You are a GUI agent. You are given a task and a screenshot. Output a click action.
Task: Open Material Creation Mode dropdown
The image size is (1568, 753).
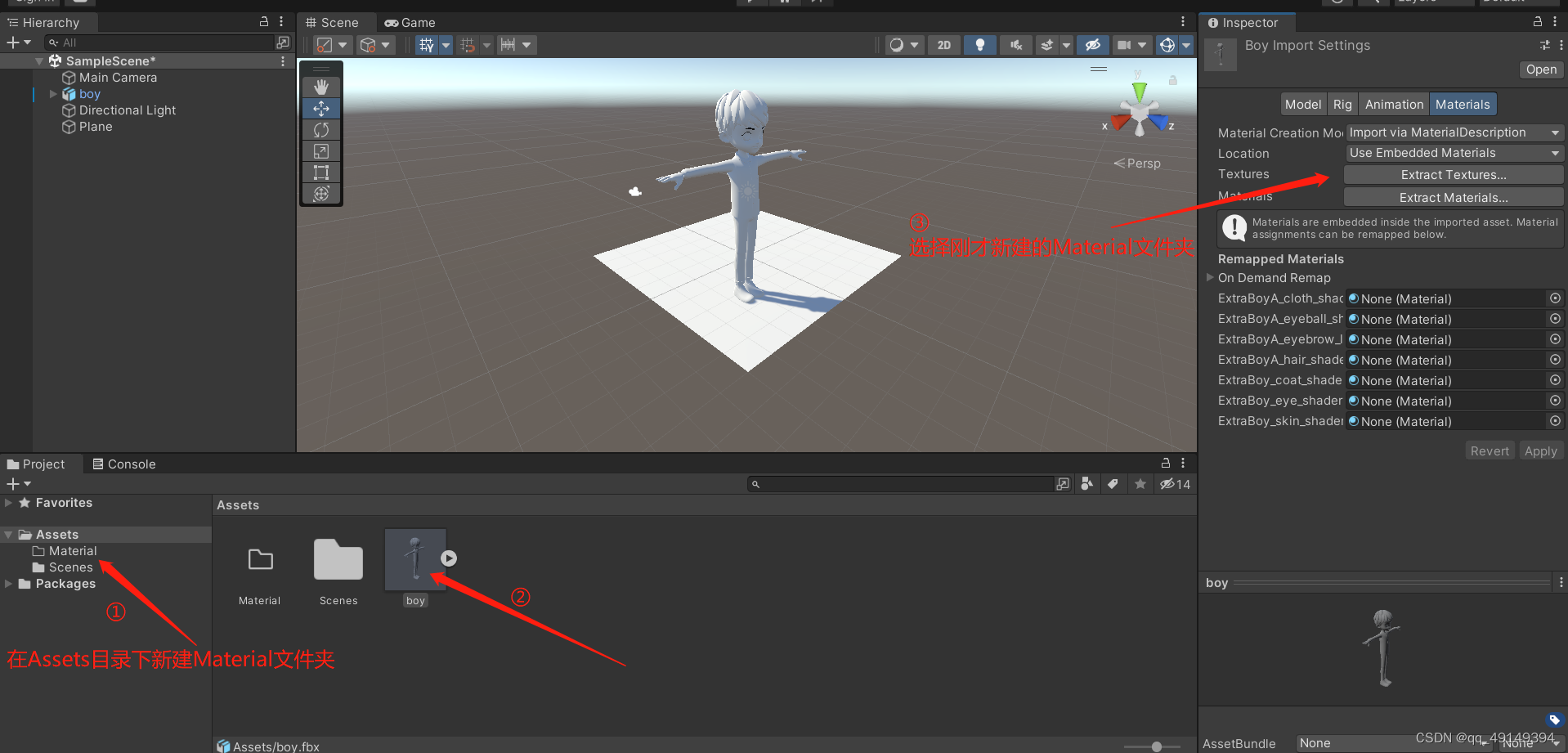point(1454,132)
